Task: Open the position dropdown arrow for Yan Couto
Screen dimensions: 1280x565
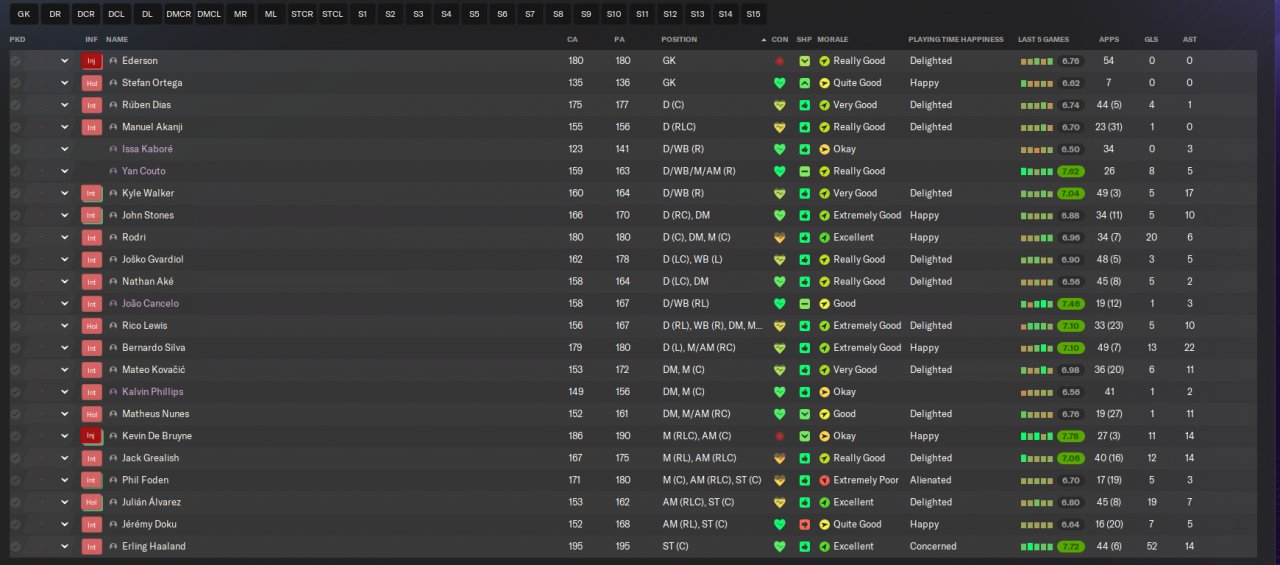Action: point(64,171)
